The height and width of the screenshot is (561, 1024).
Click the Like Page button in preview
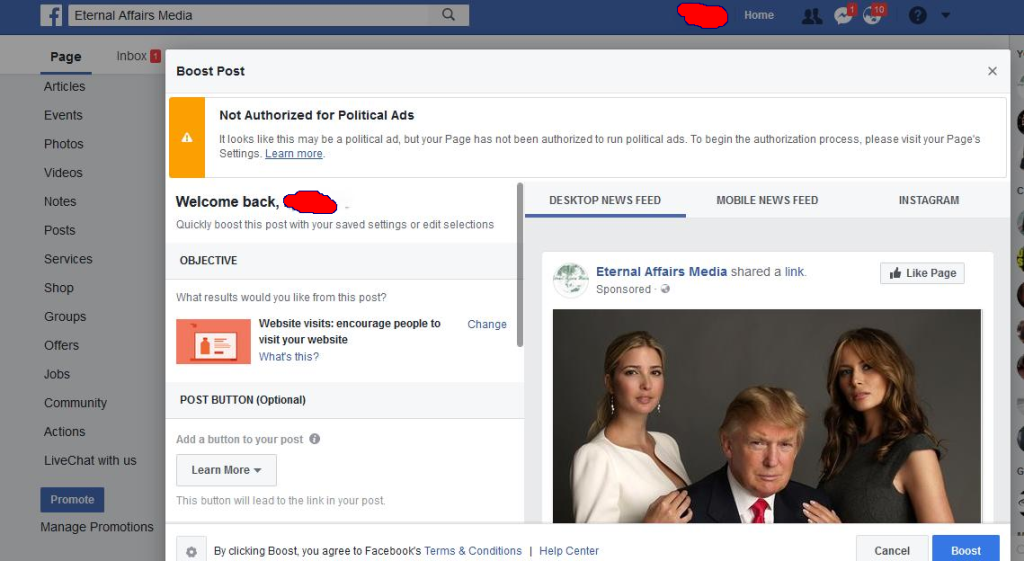click(x=922, y=273)
